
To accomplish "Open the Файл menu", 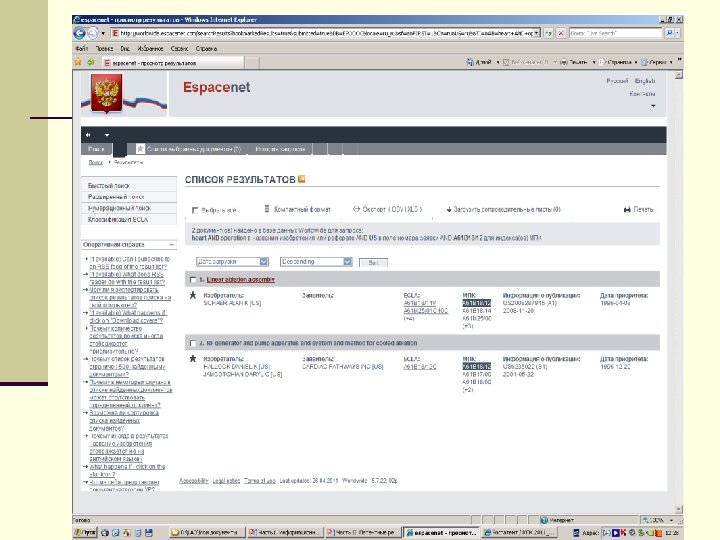I will pos(81,48).
